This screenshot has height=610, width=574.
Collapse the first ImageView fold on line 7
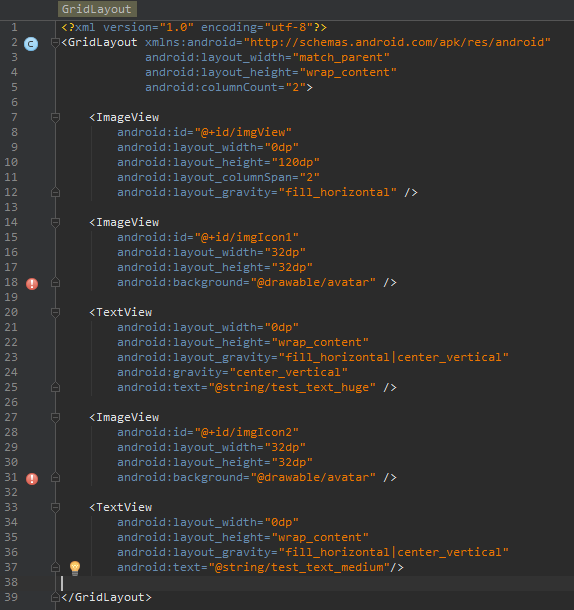click(x=55, y=117)
